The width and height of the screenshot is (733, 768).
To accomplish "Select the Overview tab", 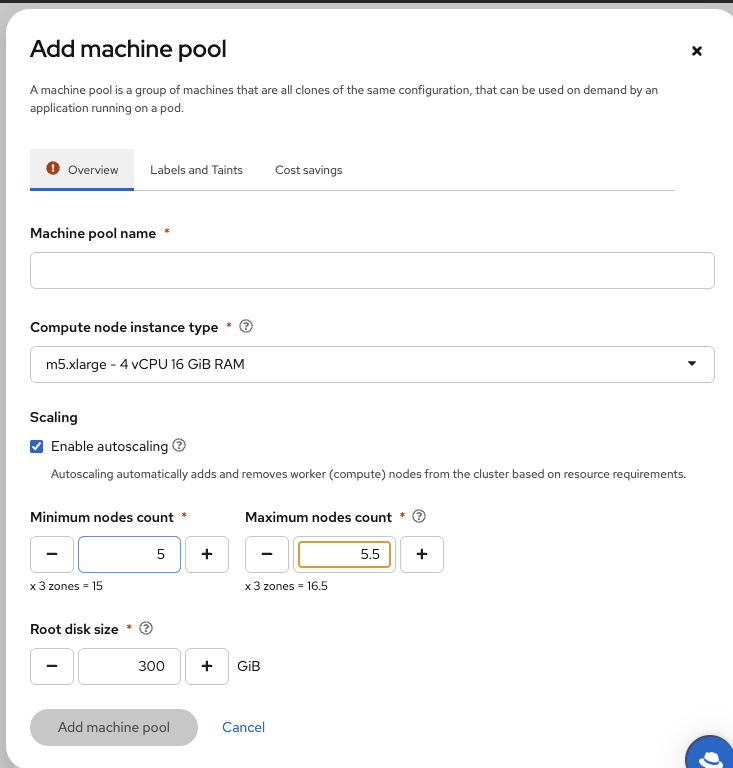I will tap(82, 170).
